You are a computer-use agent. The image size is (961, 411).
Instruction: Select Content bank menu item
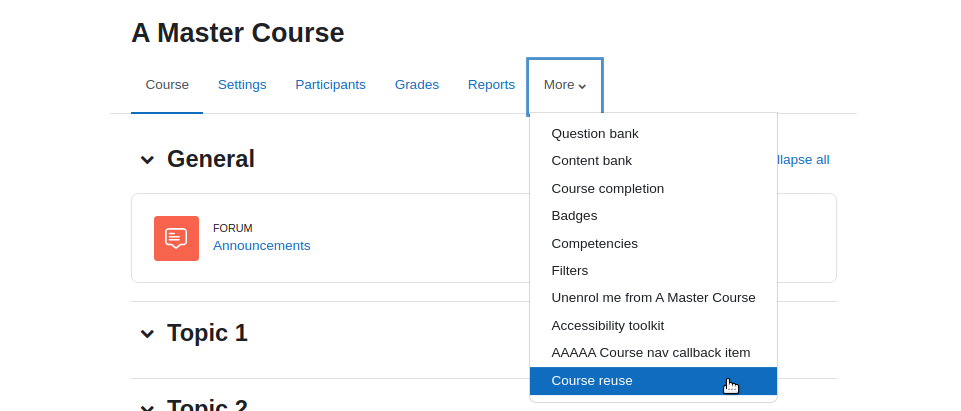click(x=653, y=160)
